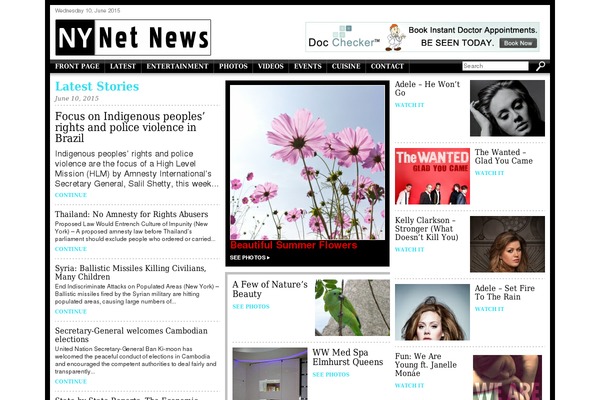Viewport: 600px width, 400px height.
Task: Open the Beautiful Summer Flowers title
Action: tap(293, 245)
